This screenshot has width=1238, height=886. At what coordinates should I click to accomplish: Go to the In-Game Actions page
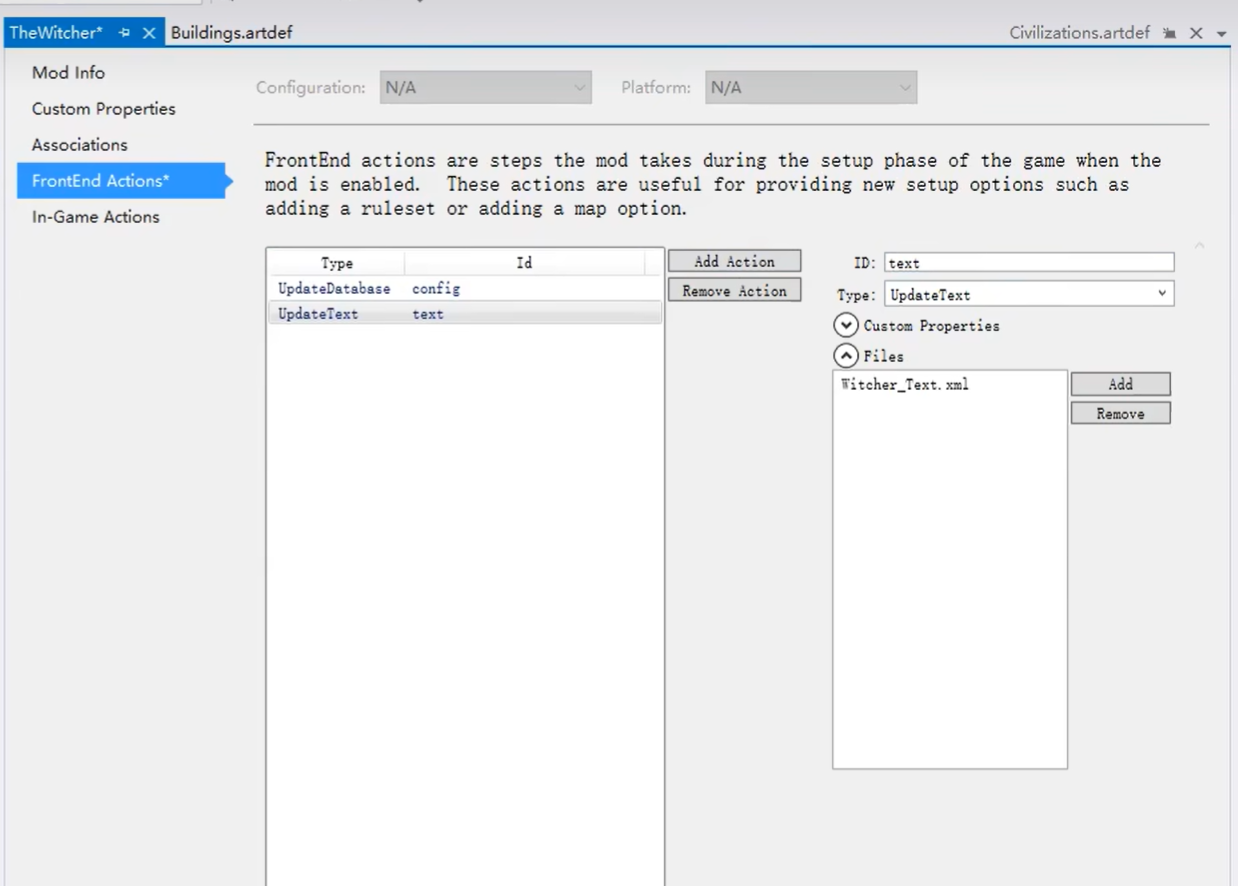click(95, 217)
